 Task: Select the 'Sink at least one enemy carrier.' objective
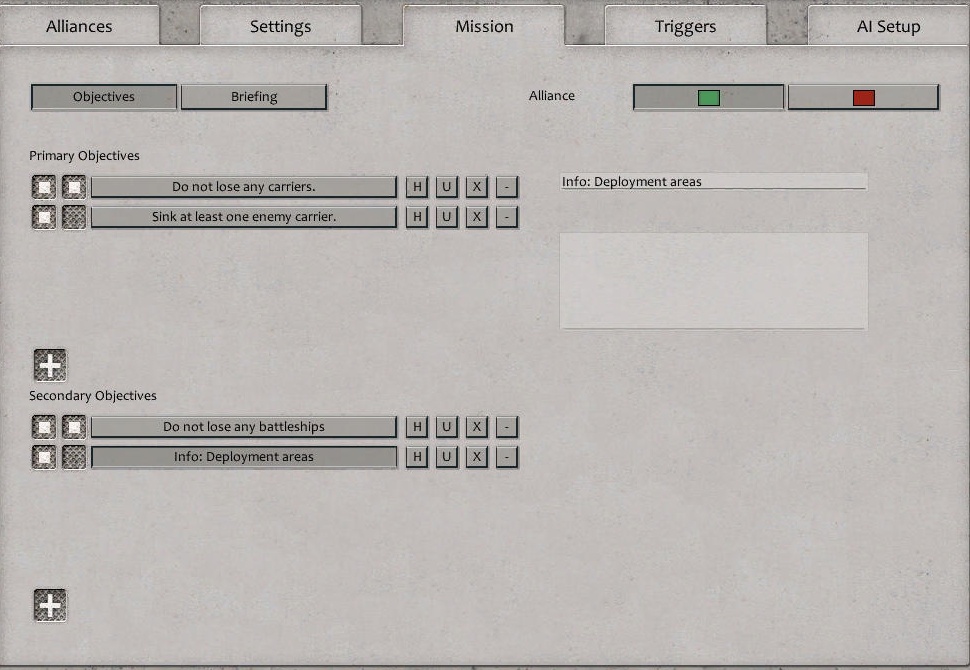click(x=244, y=217)
